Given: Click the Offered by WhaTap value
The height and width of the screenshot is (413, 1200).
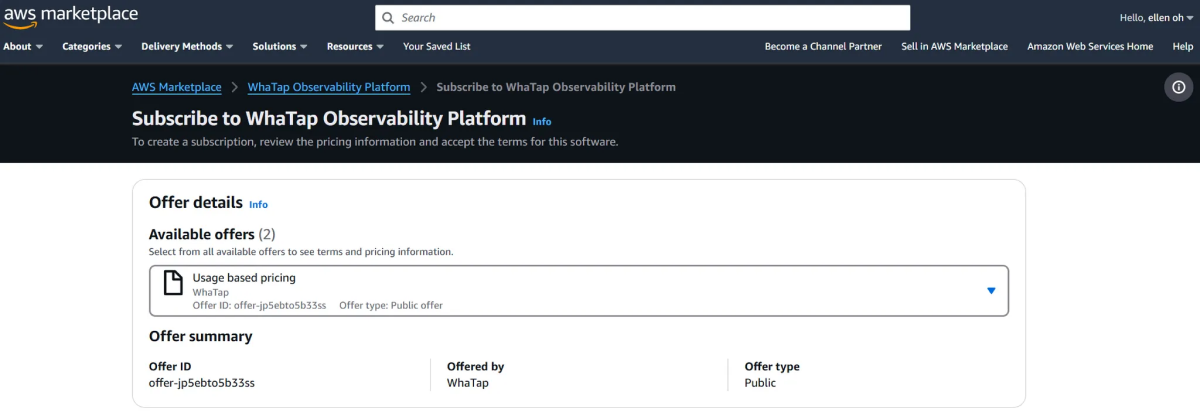Looking at the screenshot, I should tap(468, 383).
